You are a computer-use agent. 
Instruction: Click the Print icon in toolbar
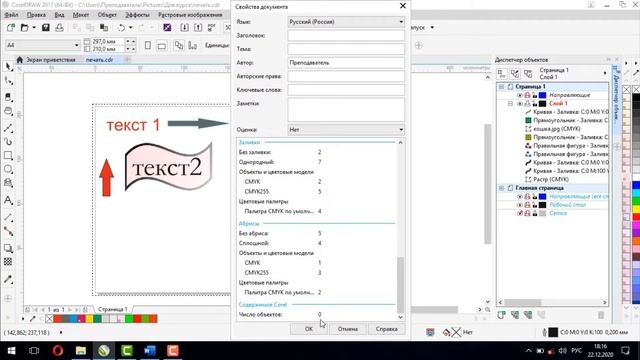point(59,28)
